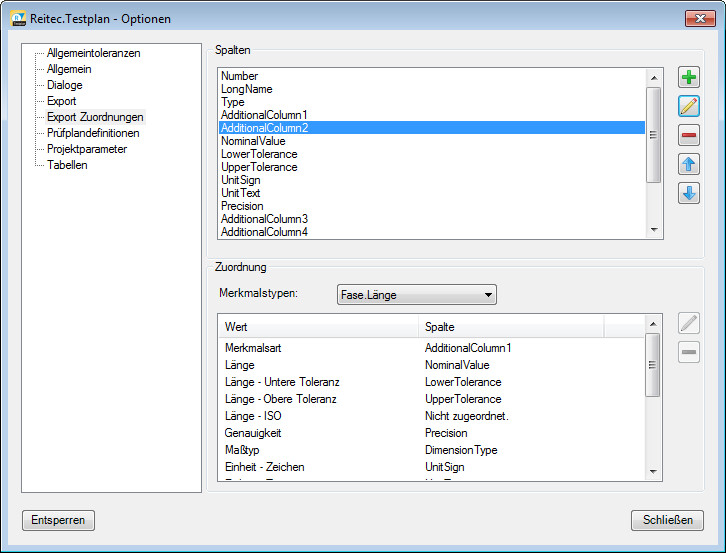Select the Precision column entry in Spalten
Viewport: 726px width, 553px height.
242,206
